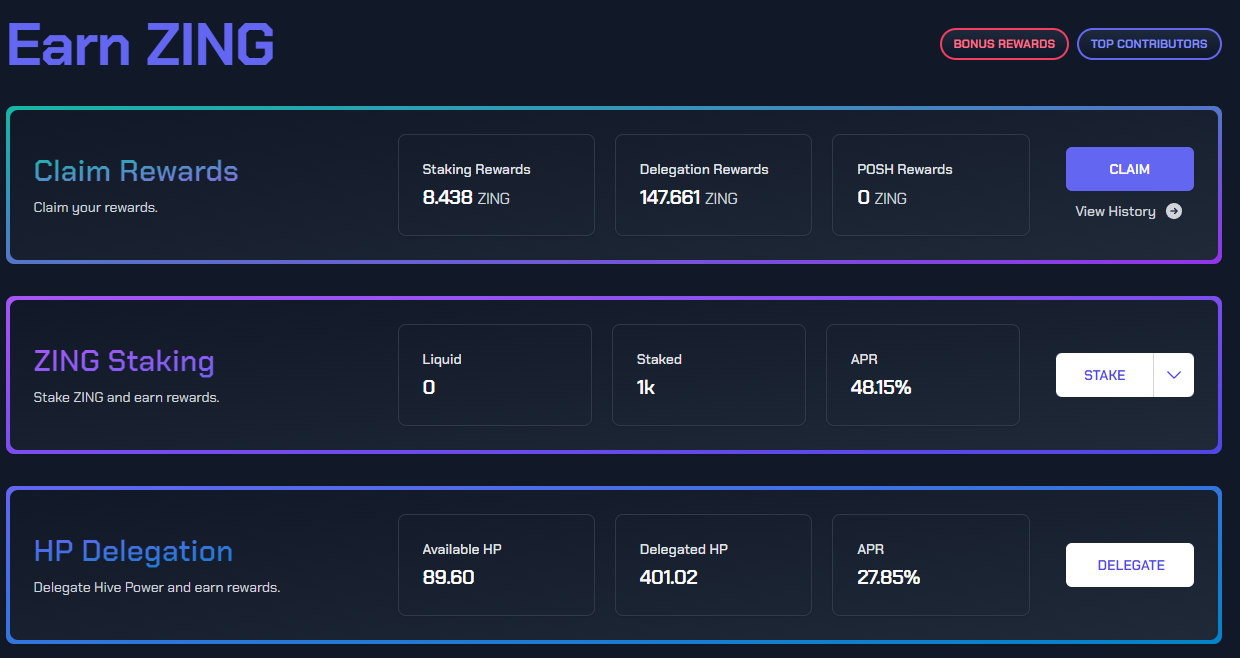Click the arrow icon next to View History
1240x658 pixels.
pos(1174,211)
